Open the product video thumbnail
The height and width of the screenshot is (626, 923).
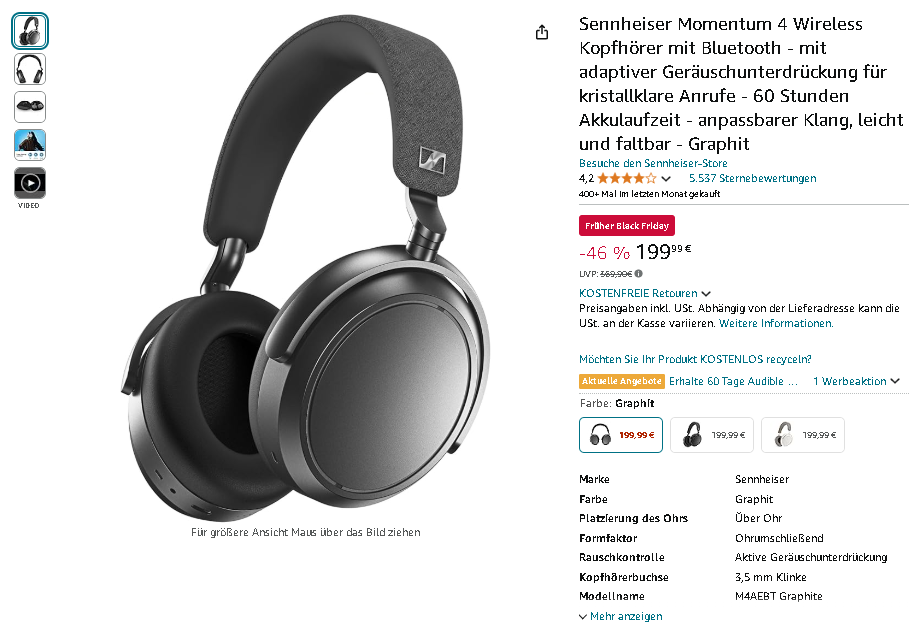click(29, 183)
